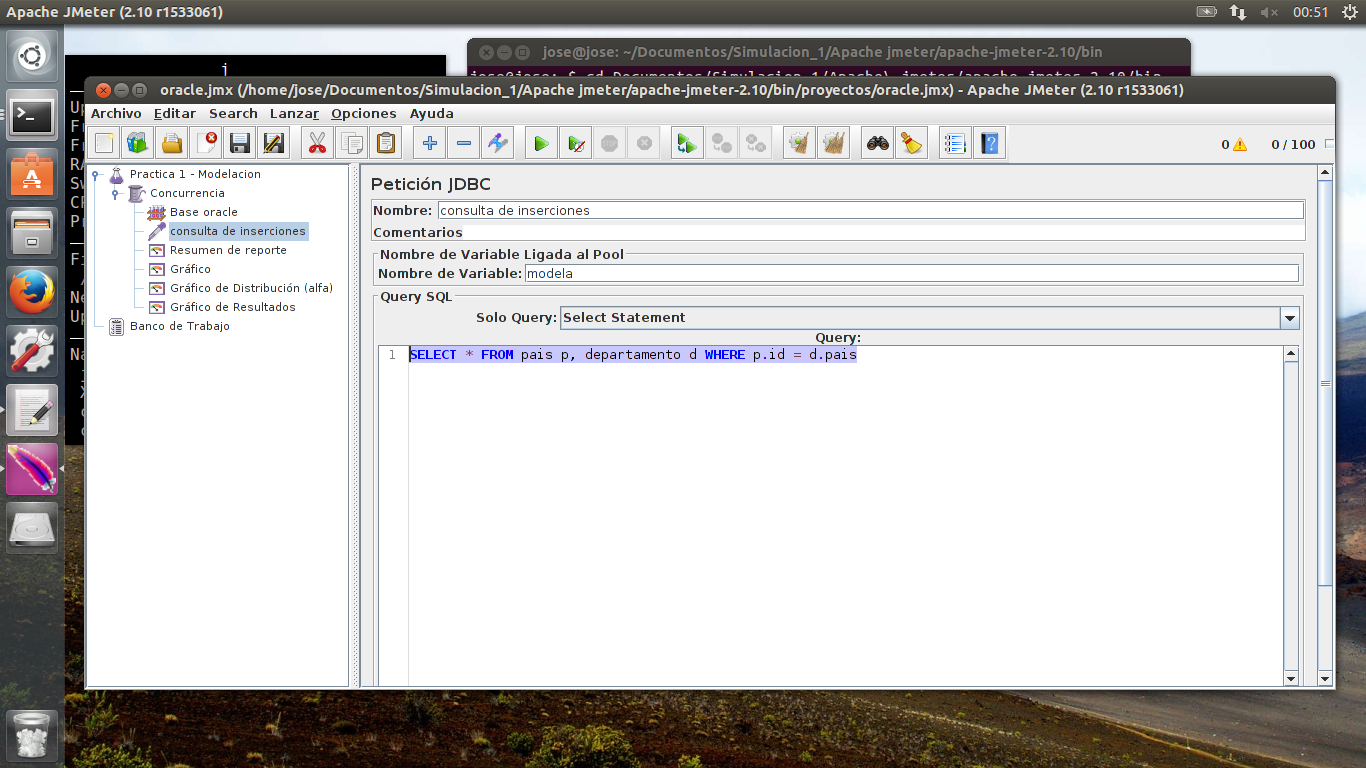Click the Comentarios input field
This screenshot has height=768, width=1366.
pyautogui.click(x=884, y=232)
